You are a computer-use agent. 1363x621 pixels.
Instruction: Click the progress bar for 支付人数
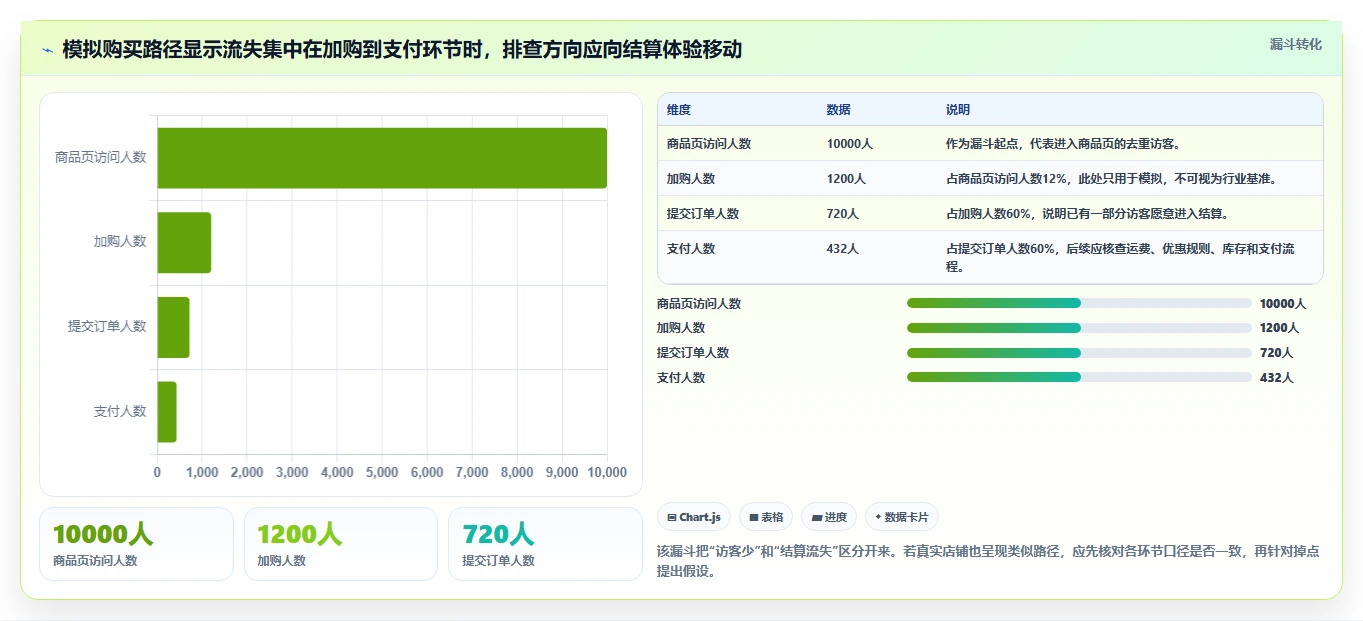coord(1079,377)
